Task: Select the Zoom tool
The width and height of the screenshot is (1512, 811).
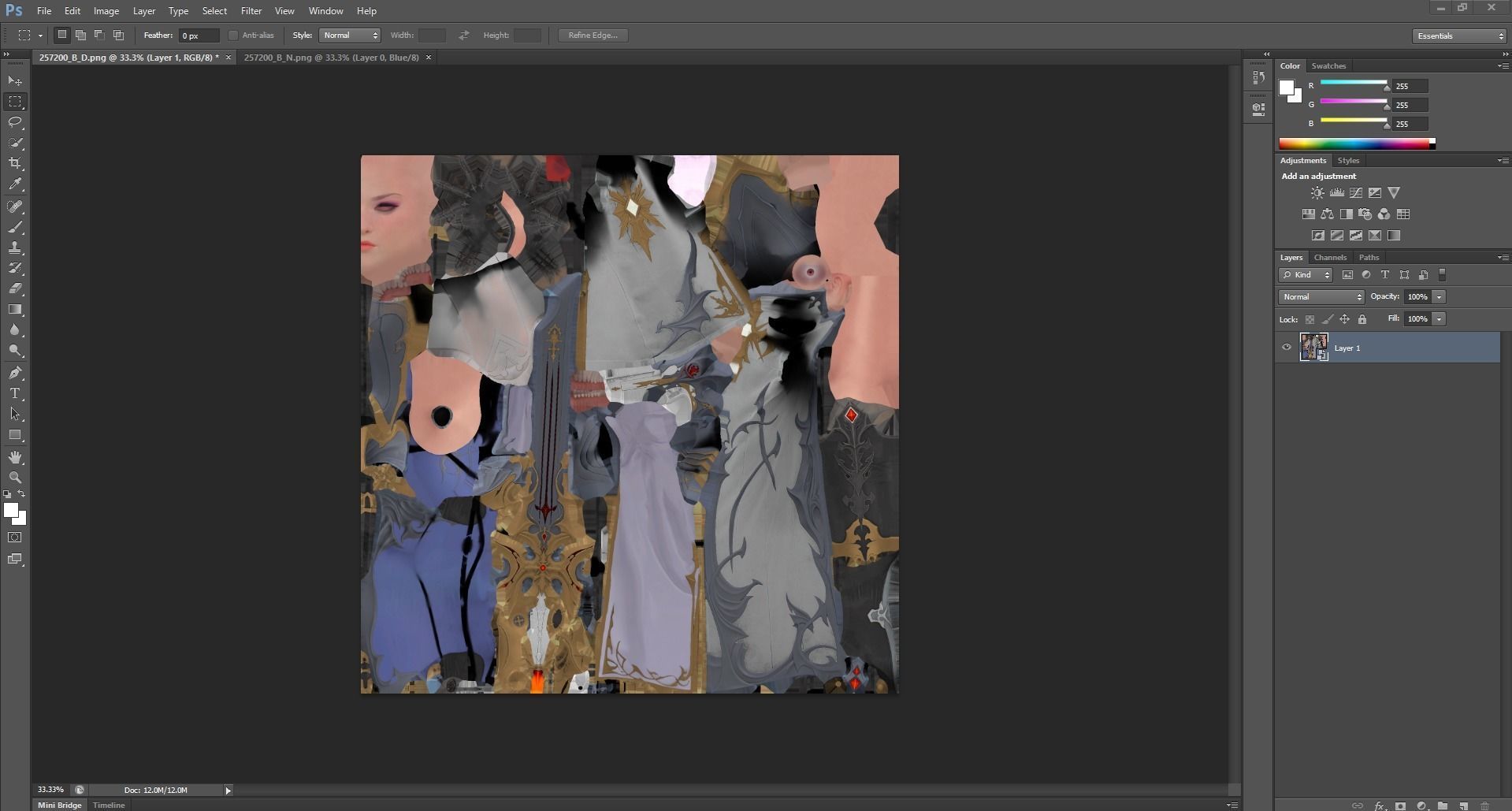Action: (x=15, y=478)
